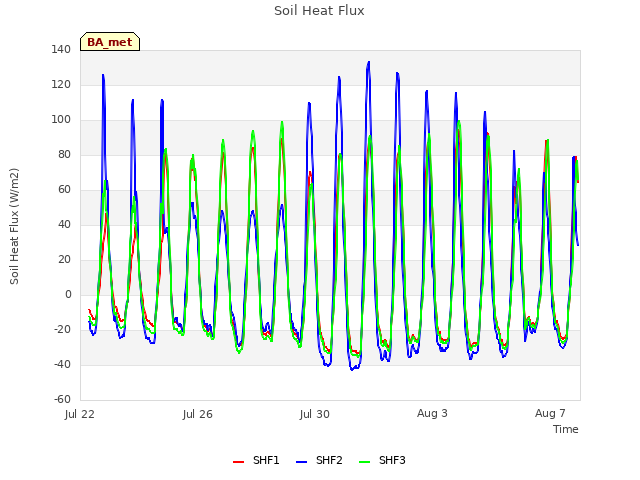The width and height of the screenshot is (640, 480).
Task: Click the Time x-axis label
Action: pos(566,429)
